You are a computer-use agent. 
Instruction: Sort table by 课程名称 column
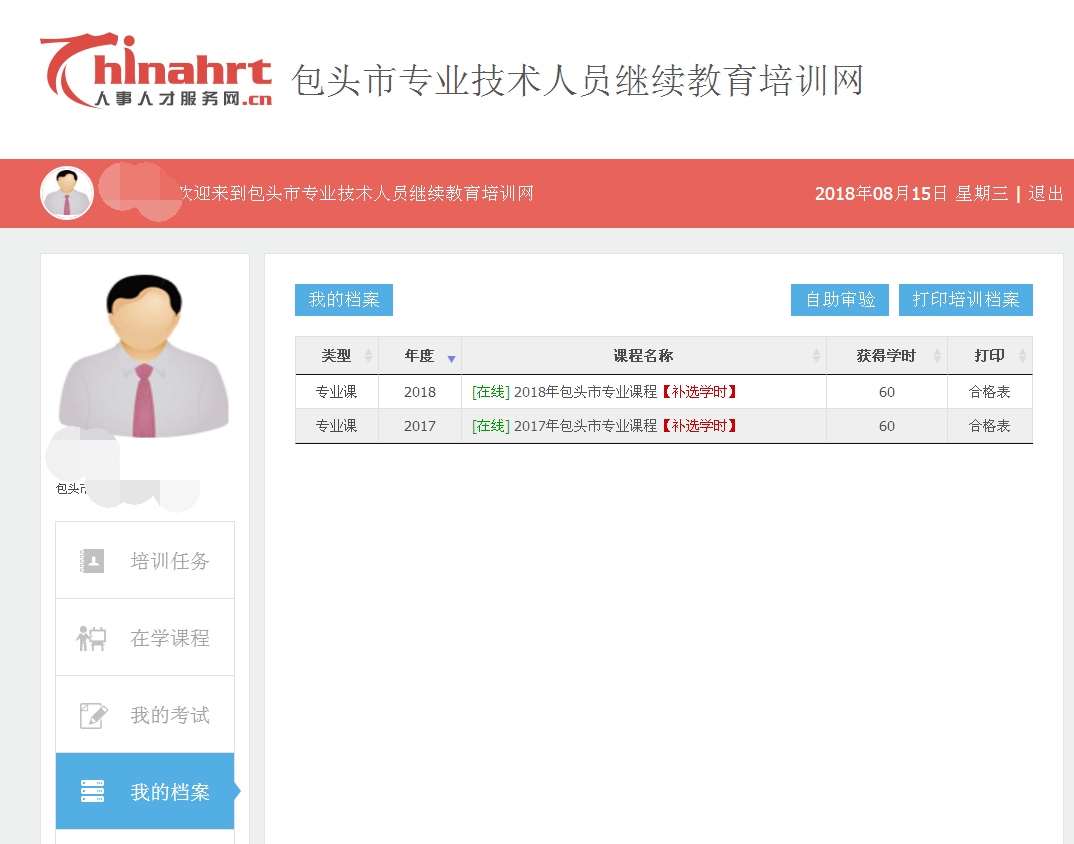pos(643,356)
